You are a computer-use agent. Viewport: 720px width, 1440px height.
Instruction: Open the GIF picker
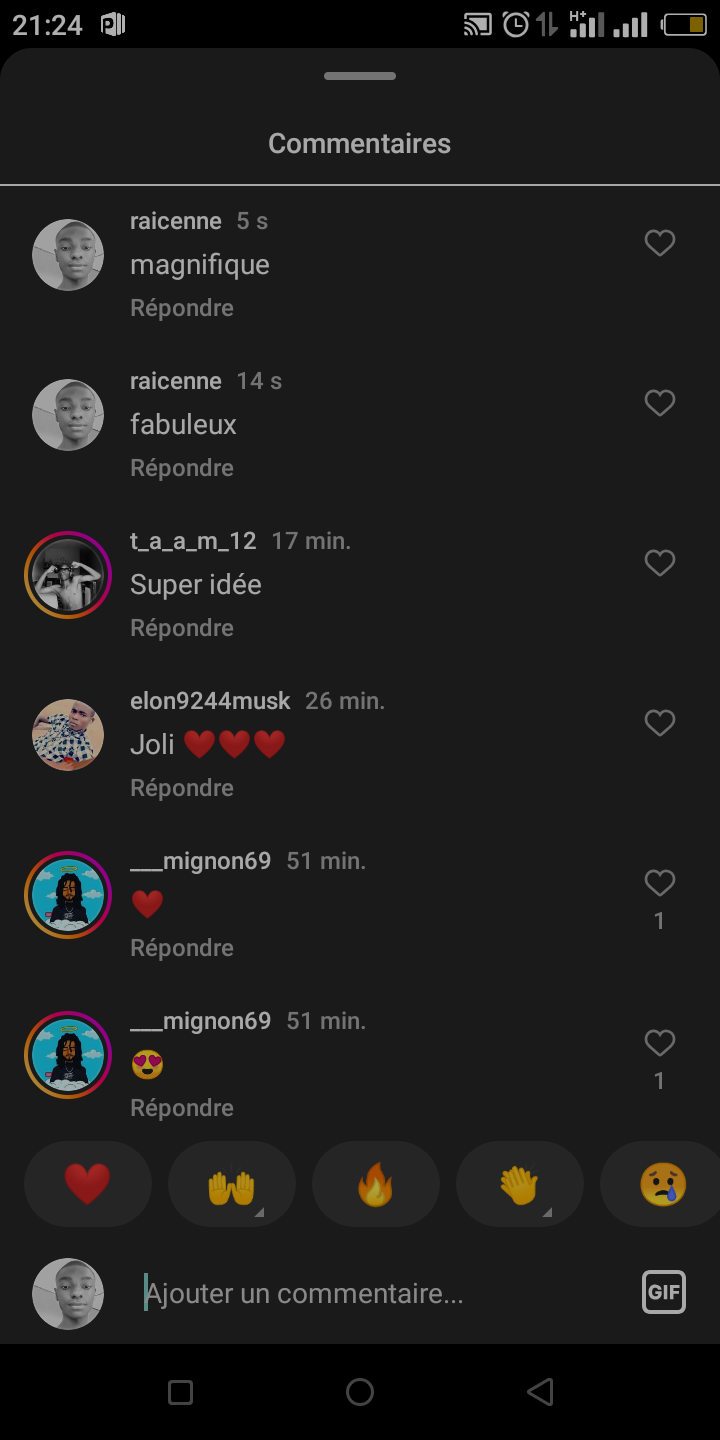(663, 1292)
